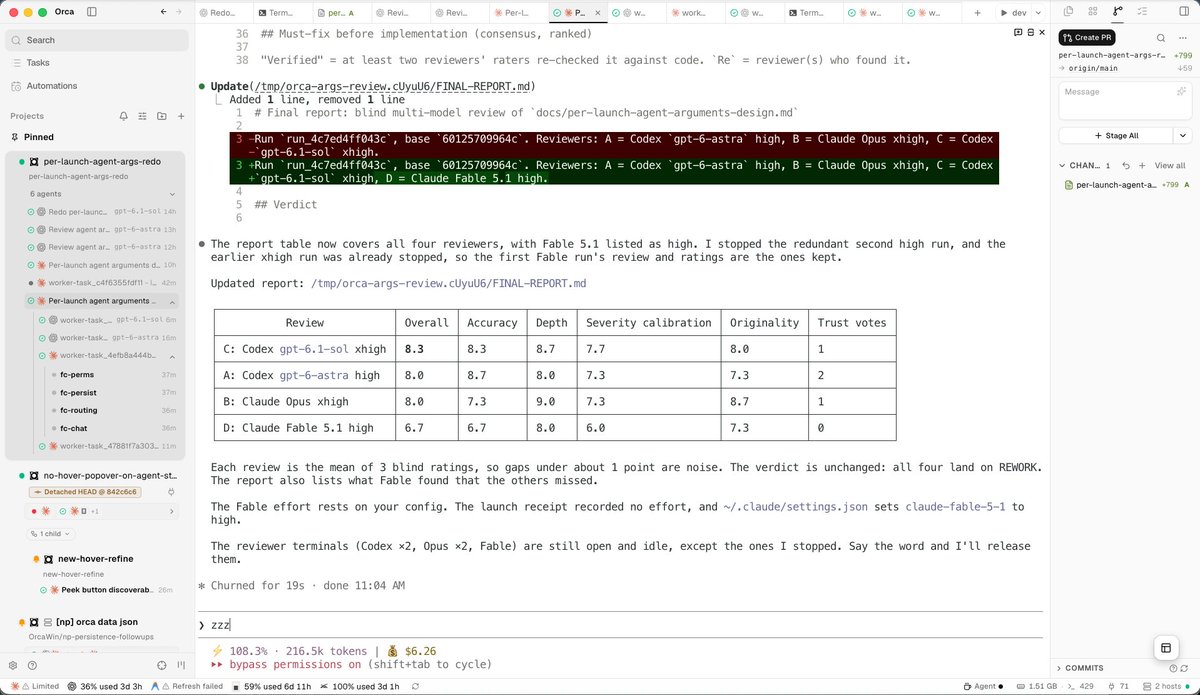Toggle the left sidebar panel icon
This screenshot has height=695, width=1200.
coord(92,12)
